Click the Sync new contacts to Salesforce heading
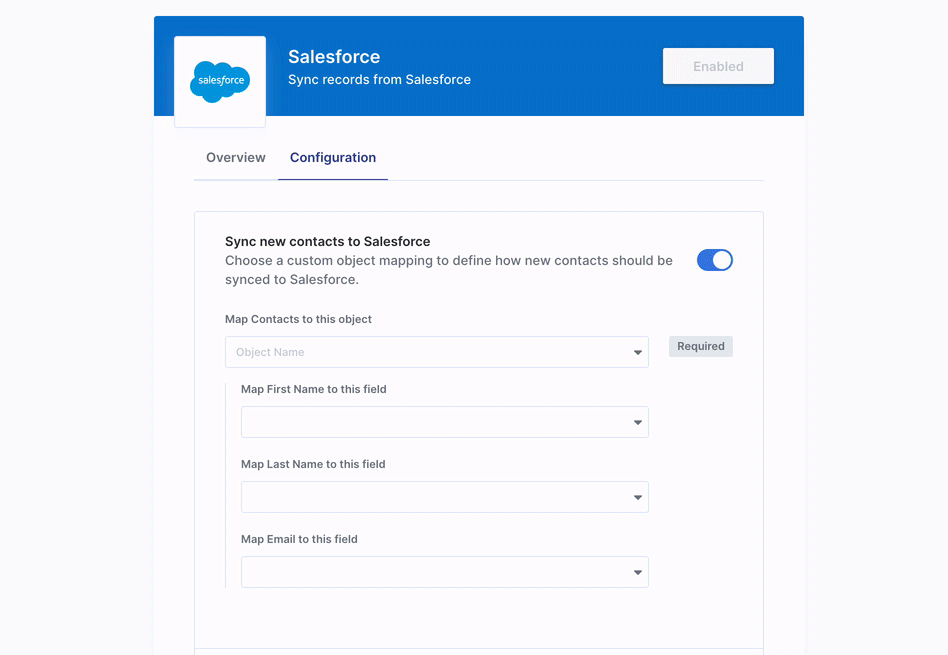The height and width of the screenshot is (655, 948). [328, 241]
